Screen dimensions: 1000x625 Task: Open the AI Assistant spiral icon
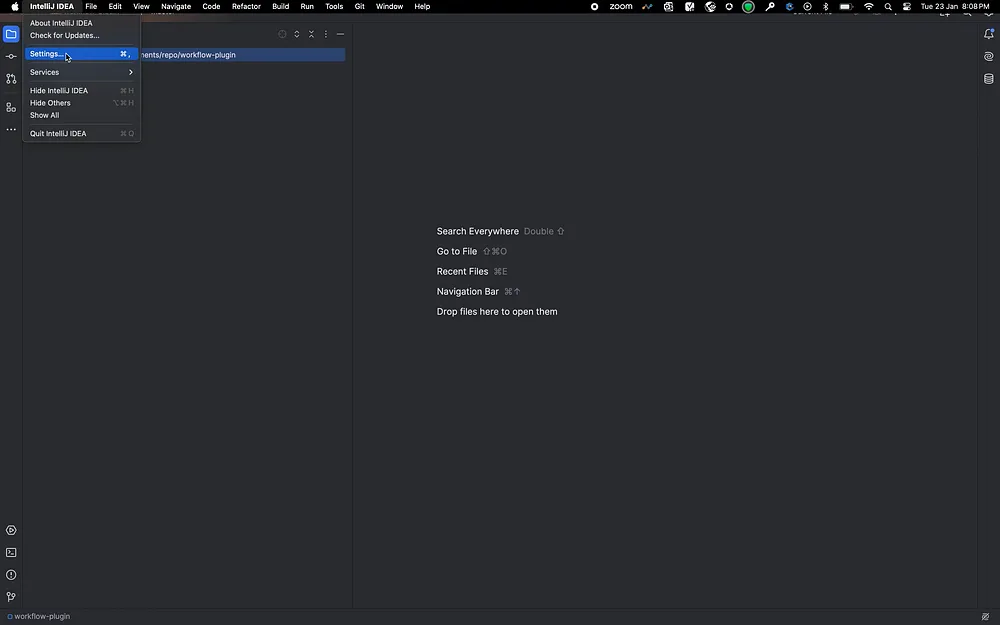[989, 57]
